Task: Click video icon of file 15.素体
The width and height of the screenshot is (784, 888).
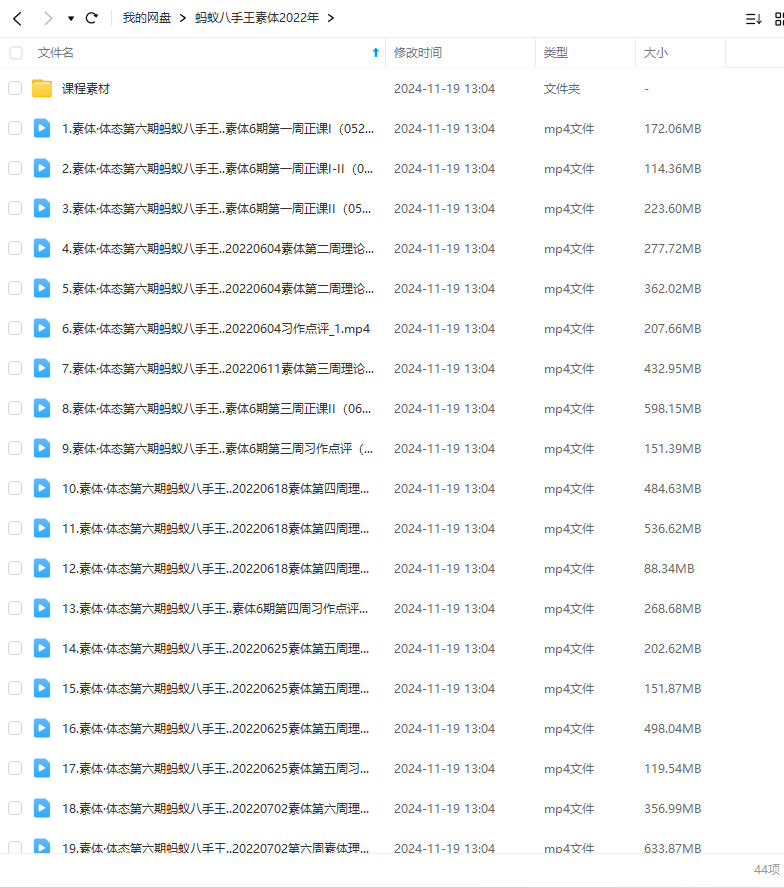Action: click(42, 688)
